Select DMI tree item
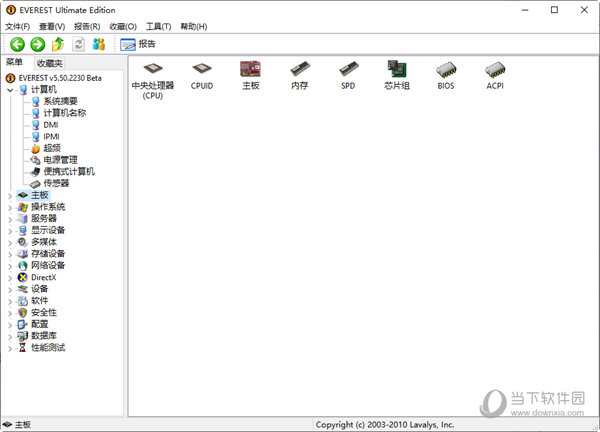The width and height of the screenshot is (600, 432). (51, 125)
